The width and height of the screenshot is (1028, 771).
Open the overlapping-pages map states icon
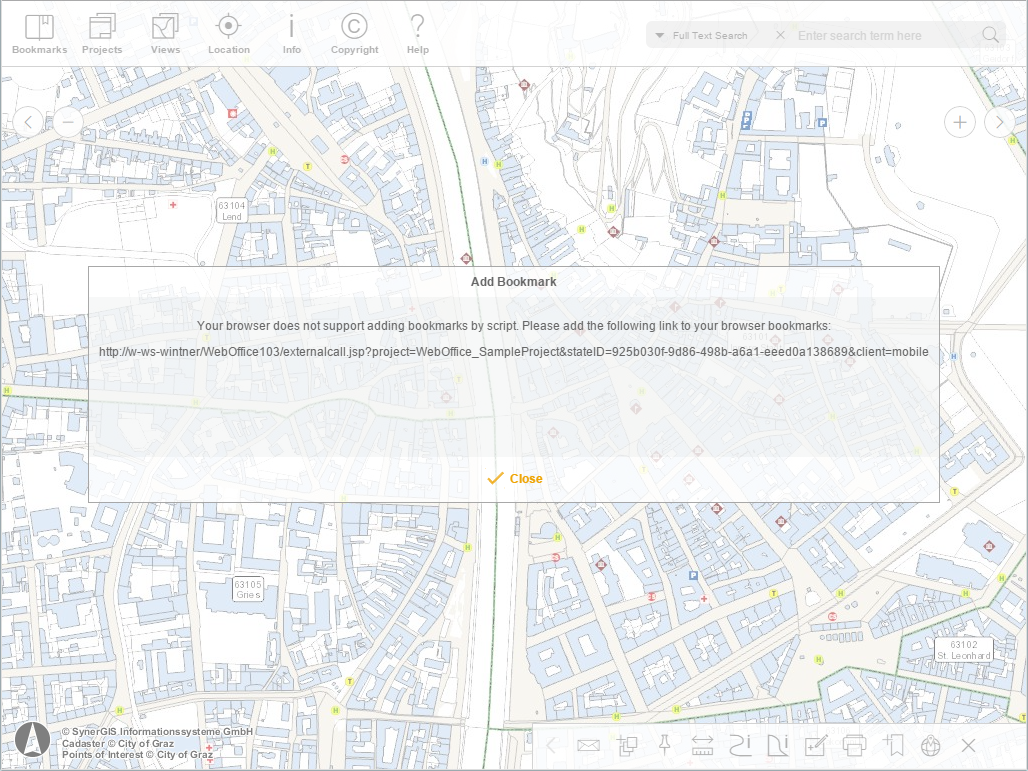point(627,745)
